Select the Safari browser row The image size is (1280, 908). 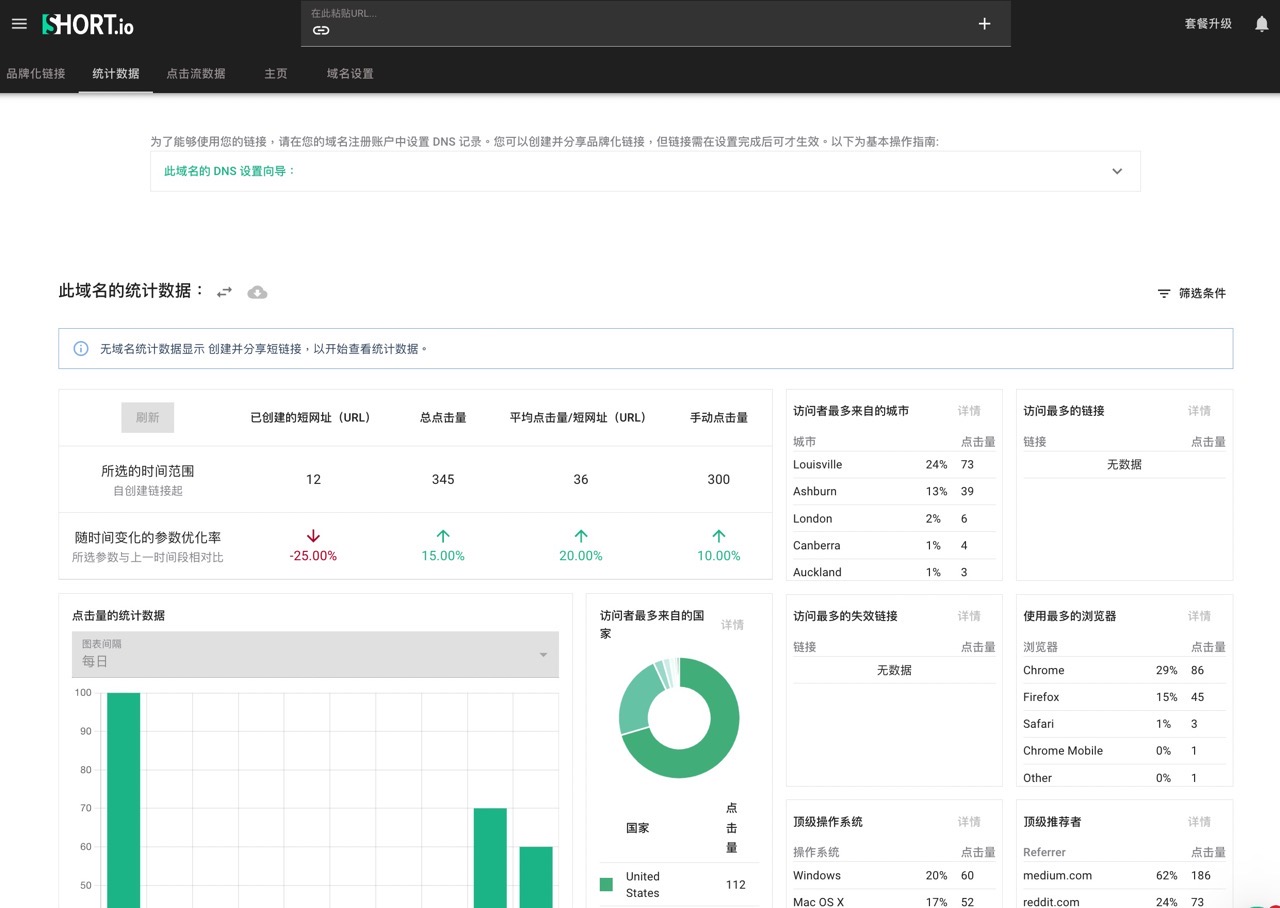pos(1124,724)
